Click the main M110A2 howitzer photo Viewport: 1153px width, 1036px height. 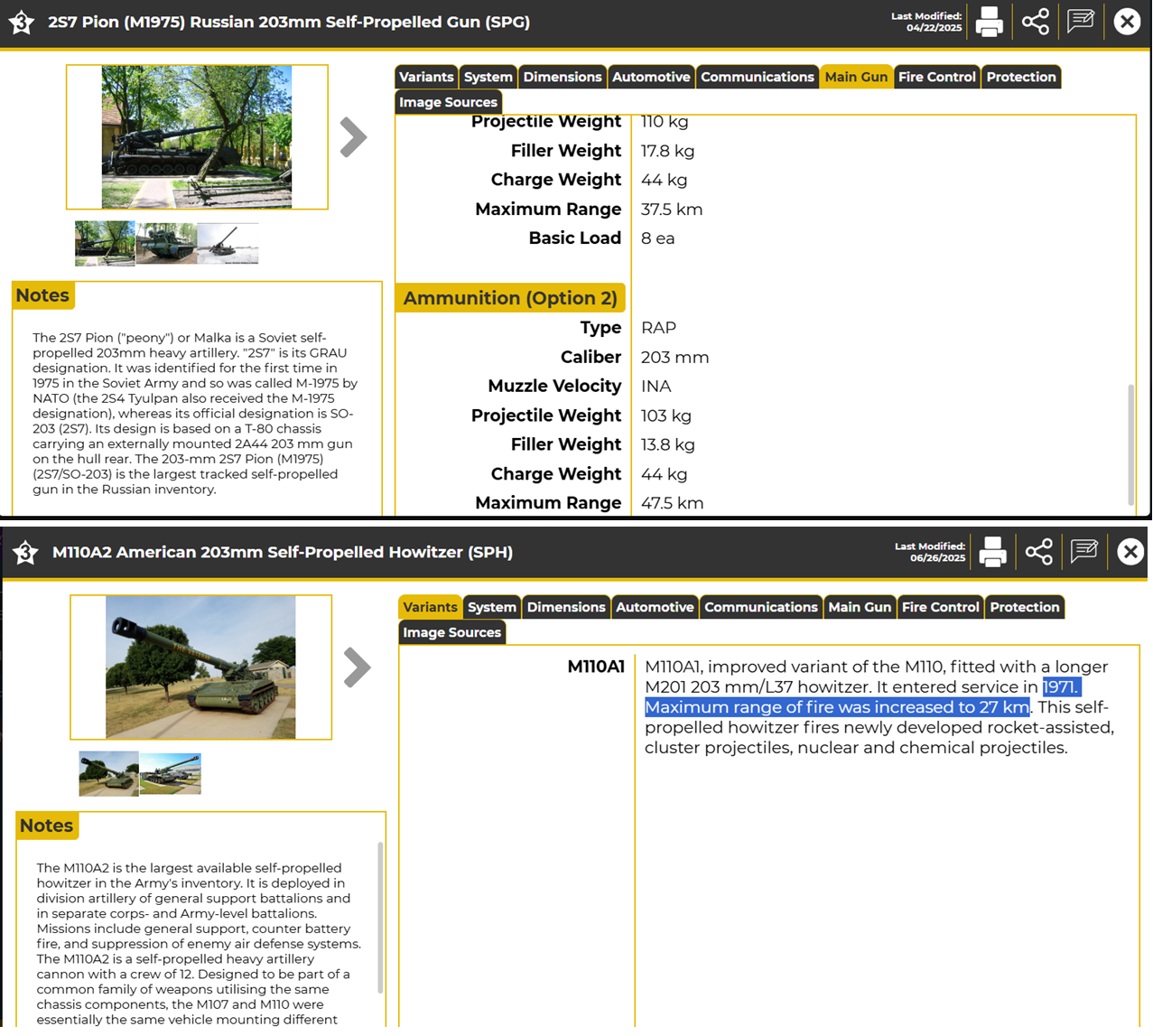tap(200, 667)
